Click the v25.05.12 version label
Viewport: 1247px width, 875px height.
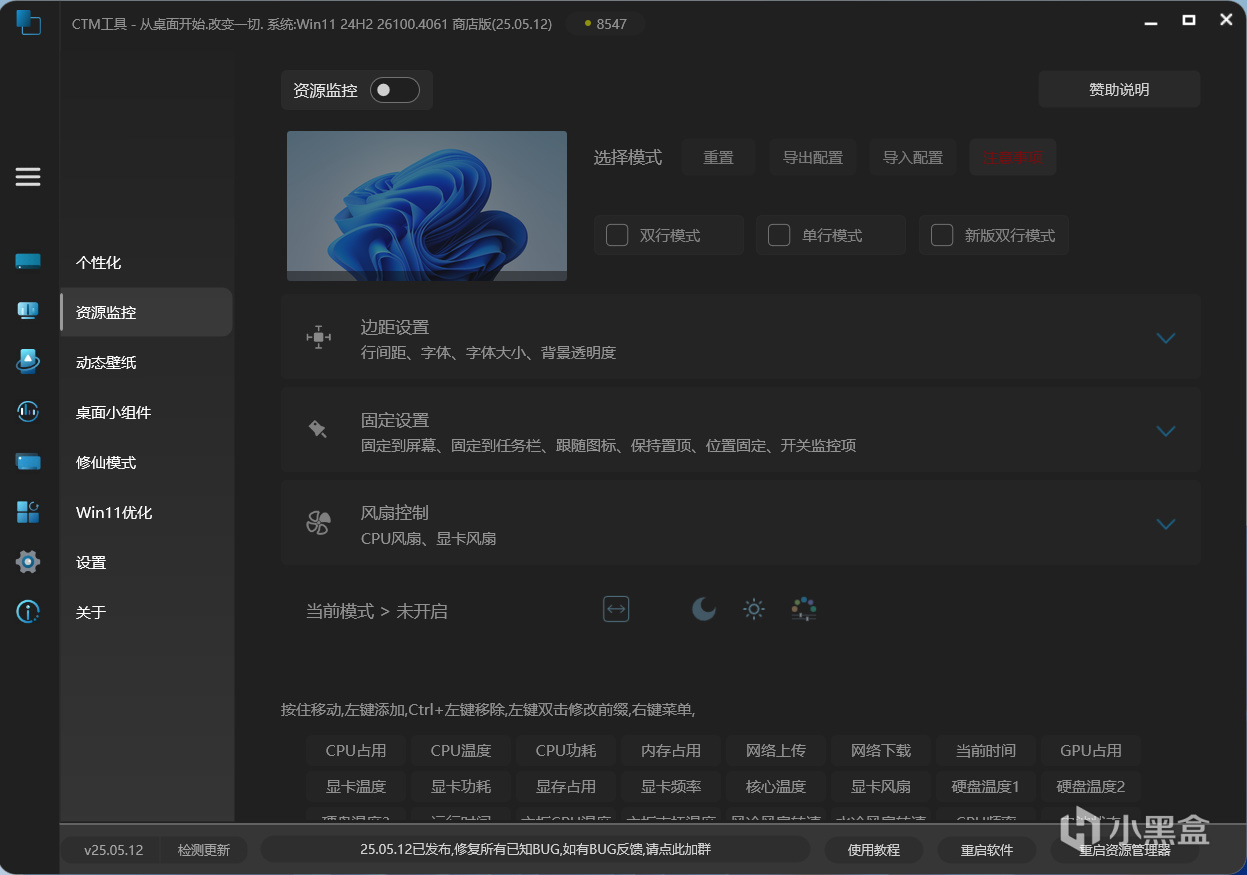click(114, 850)
